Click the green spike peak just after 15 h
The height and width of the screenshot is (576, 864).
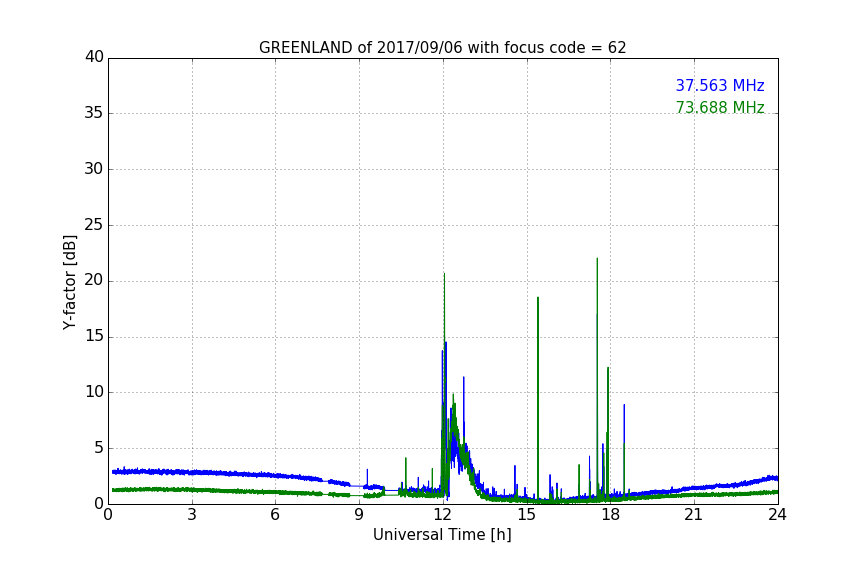coord(538,298)
